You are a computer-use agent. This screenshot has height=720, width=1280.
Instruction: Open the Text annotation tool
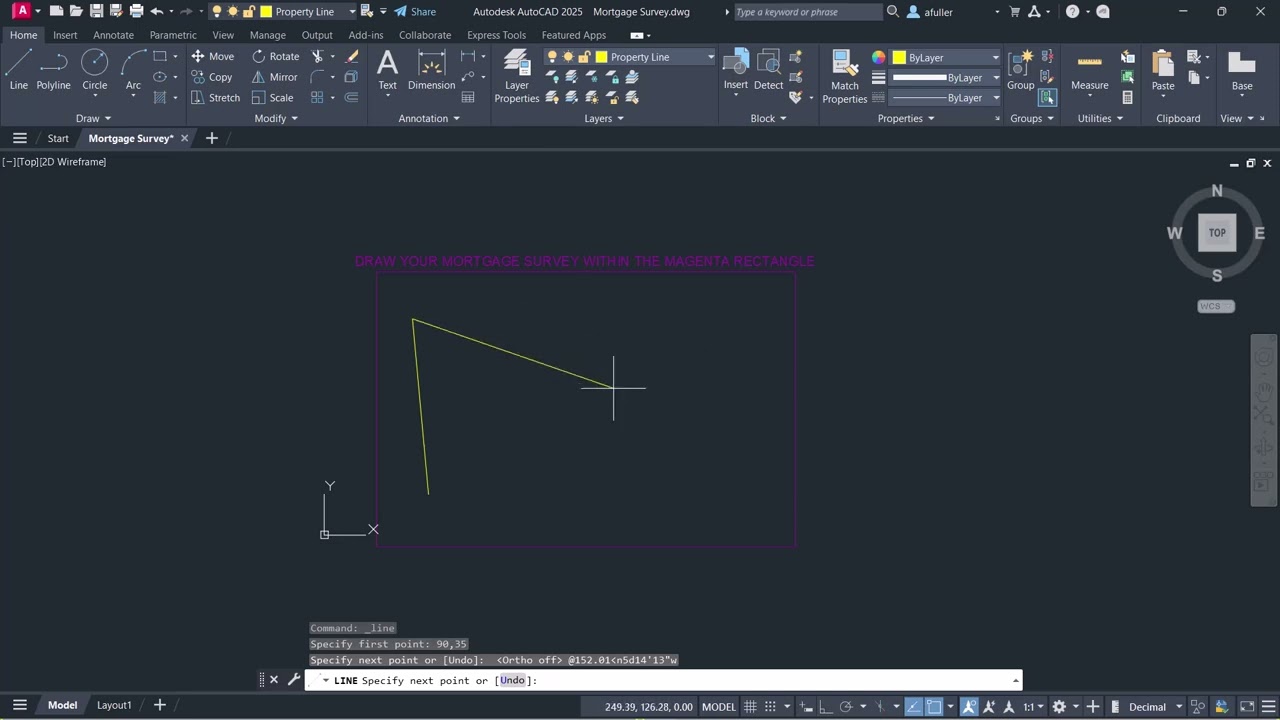coord(387,70)
